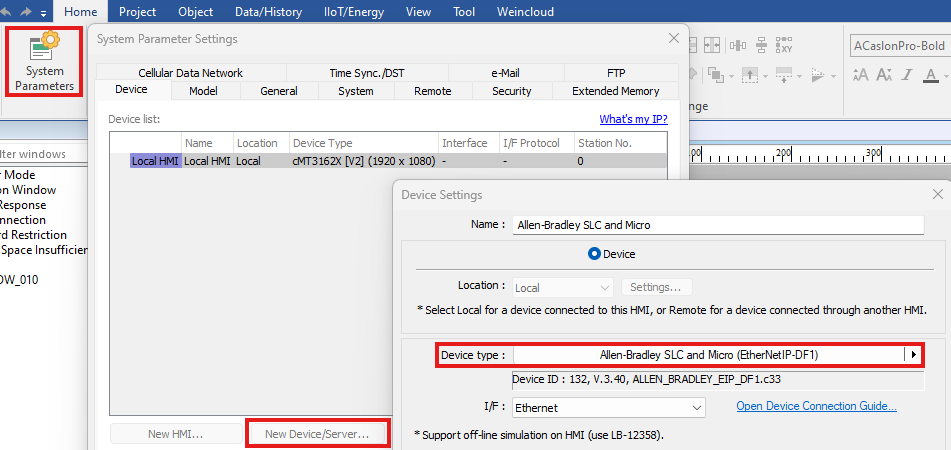Click the cMT3162X [V2] (1920 x 1080) cell
Viewport: 951px width, 450px height.
pyautogui.click(x=364, y=161)
